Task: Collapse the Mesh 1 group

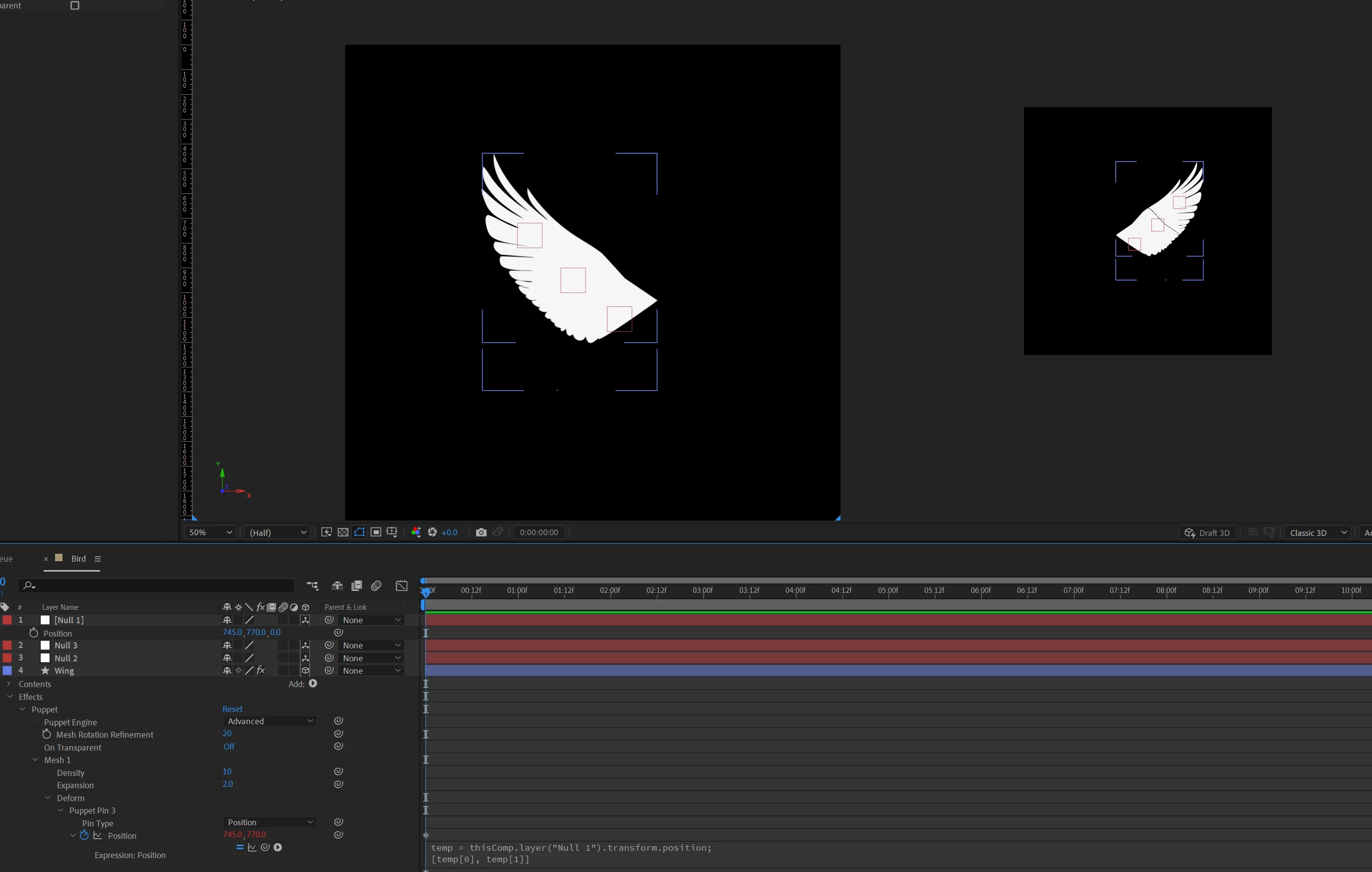Action: pyautogui.click(x=35, y=760)
